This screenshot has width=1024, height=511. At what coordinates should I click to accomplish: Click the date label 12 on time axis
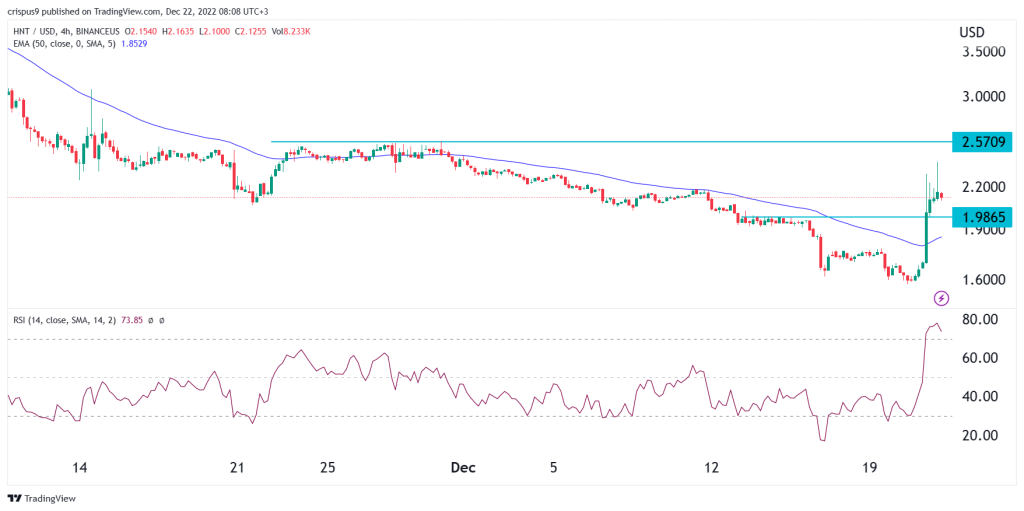711,468
